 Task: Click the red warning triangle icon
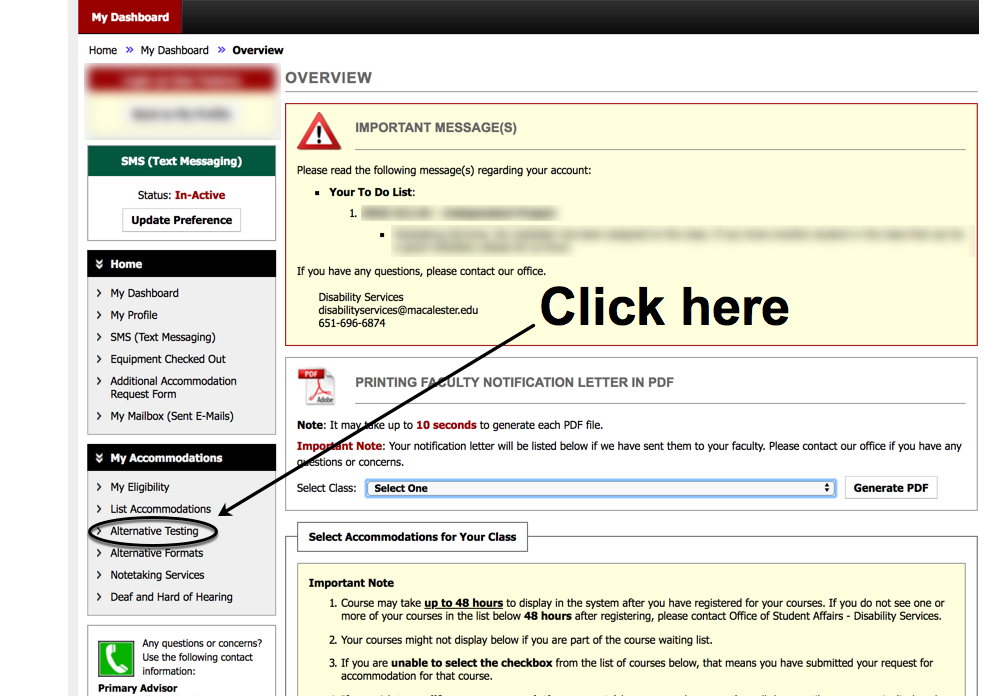pos(319,131)
